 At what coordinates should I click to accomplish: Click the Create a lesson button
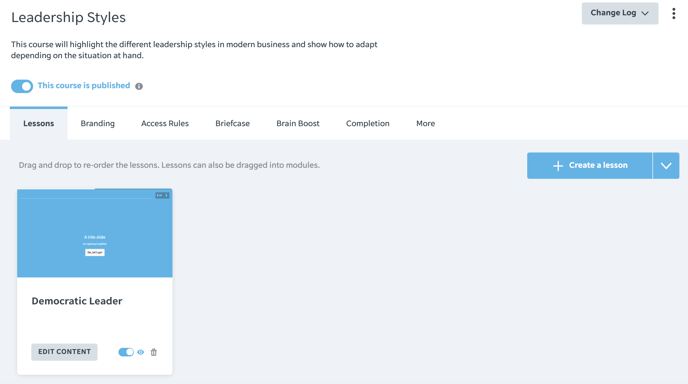(x=589, y=165)
